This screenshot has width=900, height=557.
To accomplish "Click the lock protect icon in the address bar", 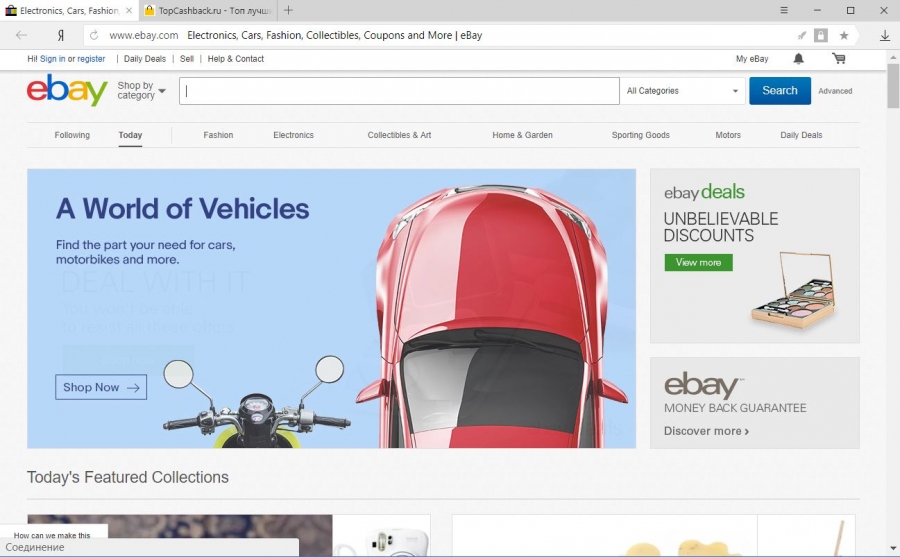I will (821, 36).
